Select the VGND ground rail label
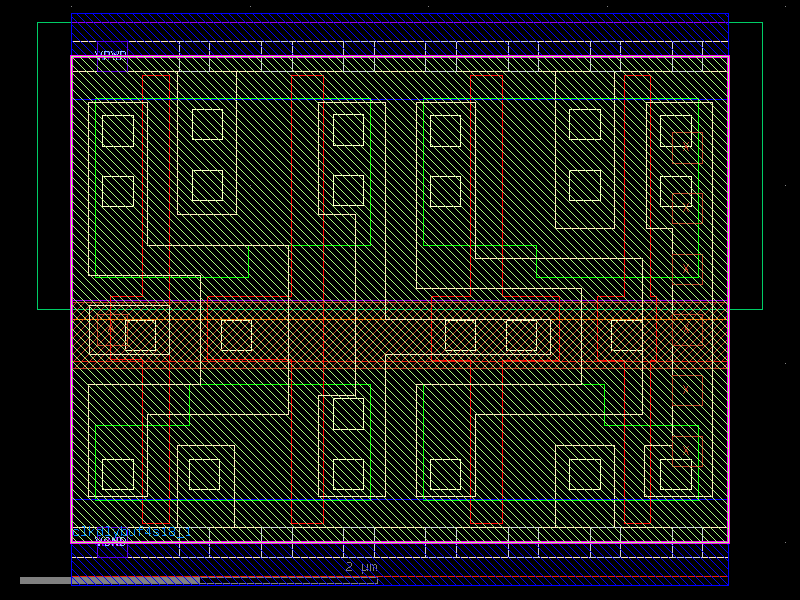 [x=110, y=541]
